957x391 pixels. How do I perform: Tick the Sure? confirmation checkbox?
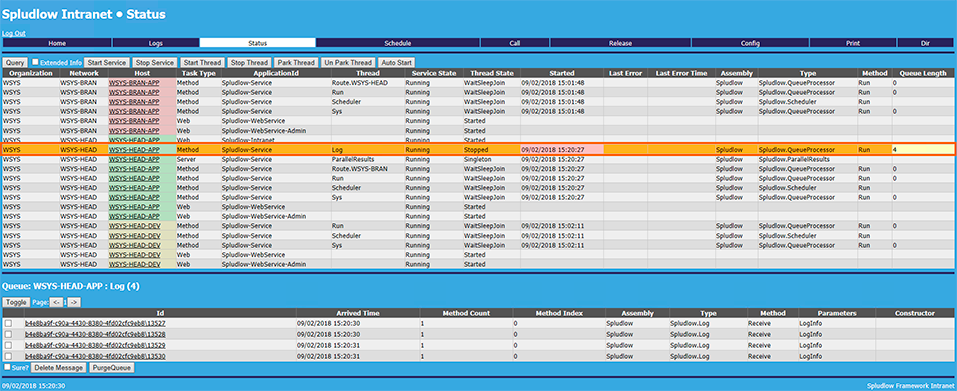coord(7,367)
